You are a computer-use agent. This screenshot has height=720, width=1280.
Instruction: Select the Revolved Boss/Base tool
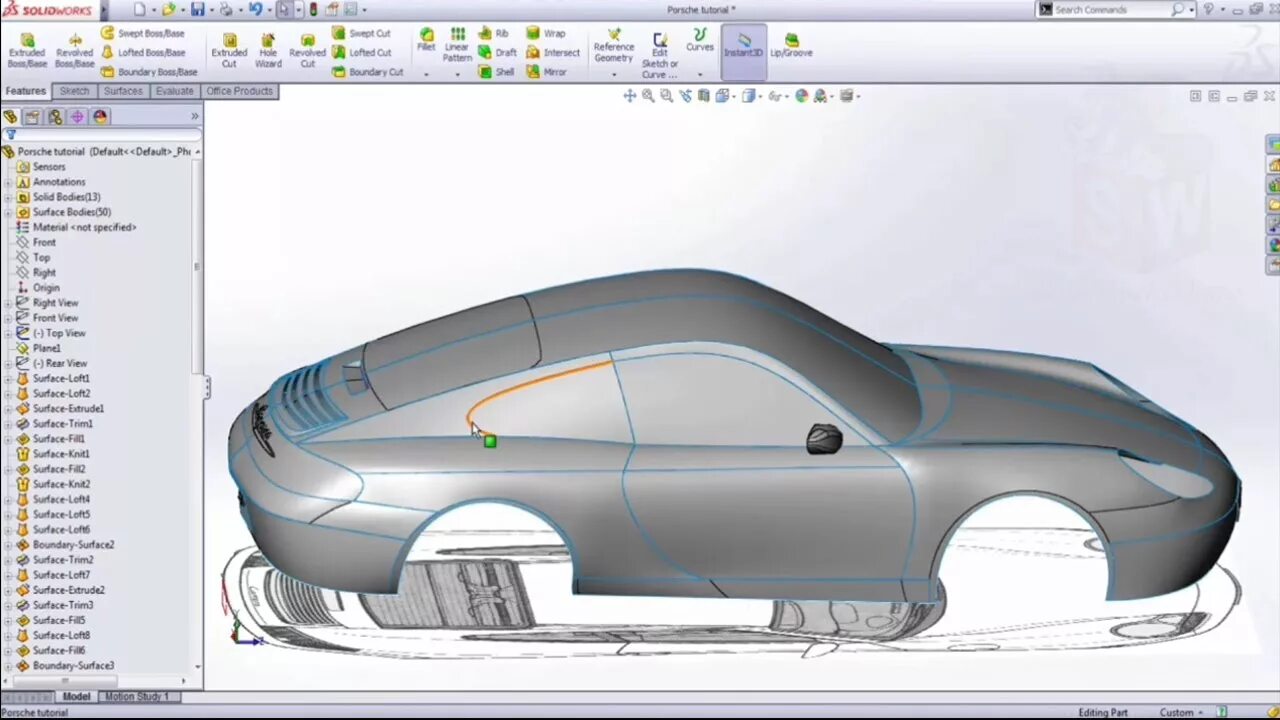74,50
